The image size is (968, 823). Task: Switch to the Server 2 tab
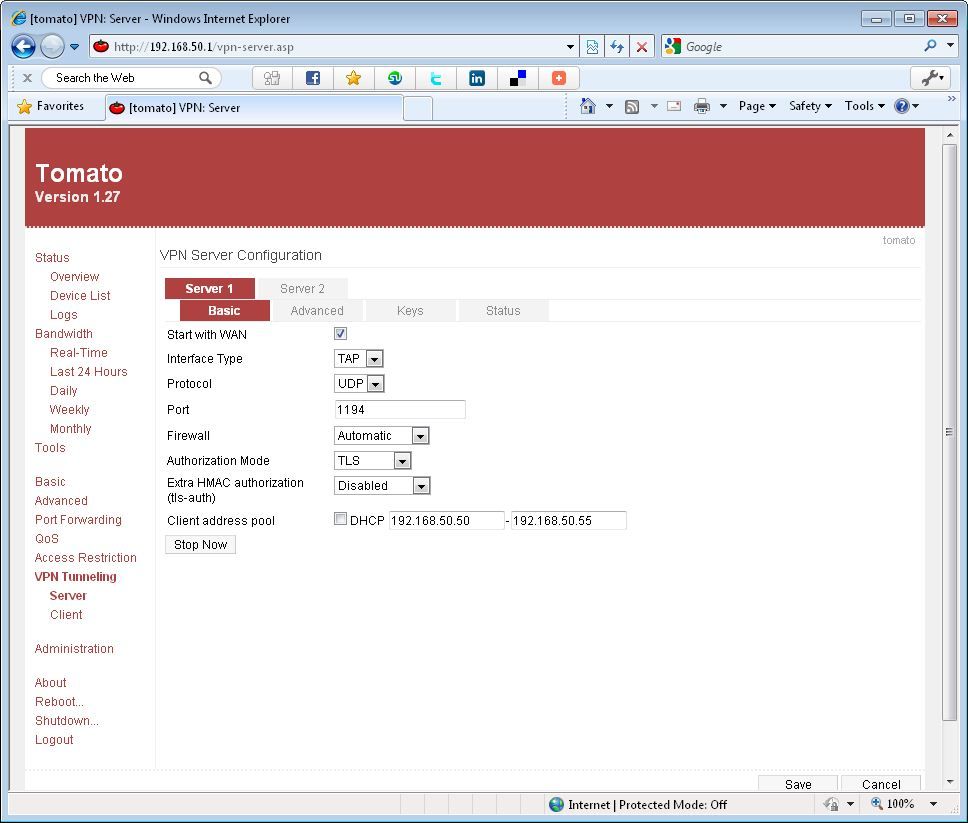click(x=302, y=289)
